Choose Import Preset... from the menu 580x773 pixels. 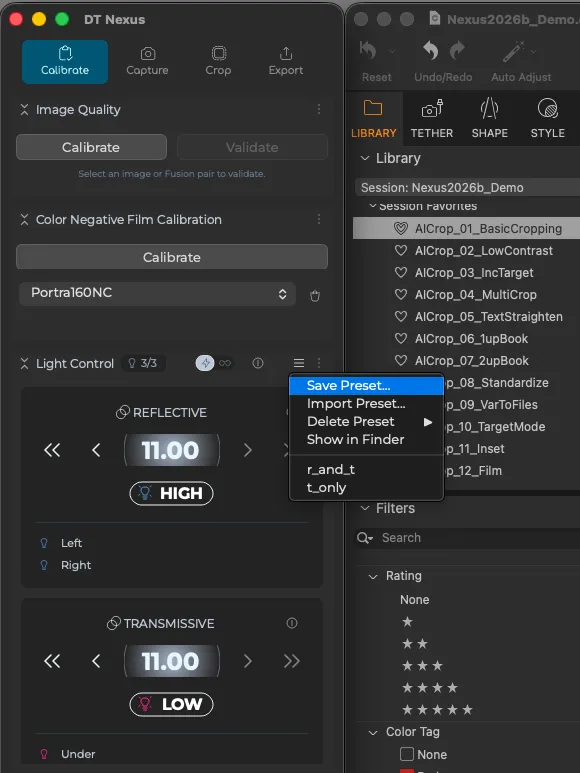[x=367, y=404]
